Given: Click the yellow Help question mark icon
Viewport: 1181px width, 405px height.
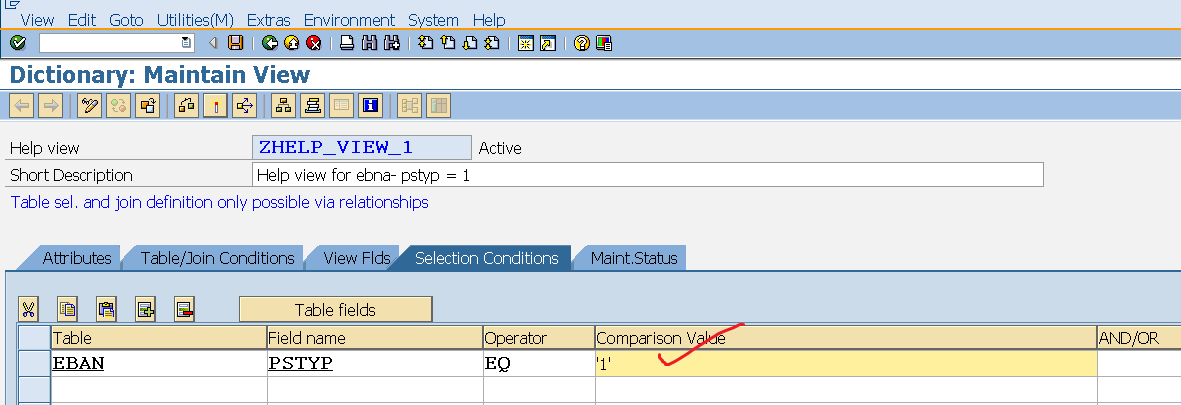Looking at the screenshot, I should (x=581, y=43).
